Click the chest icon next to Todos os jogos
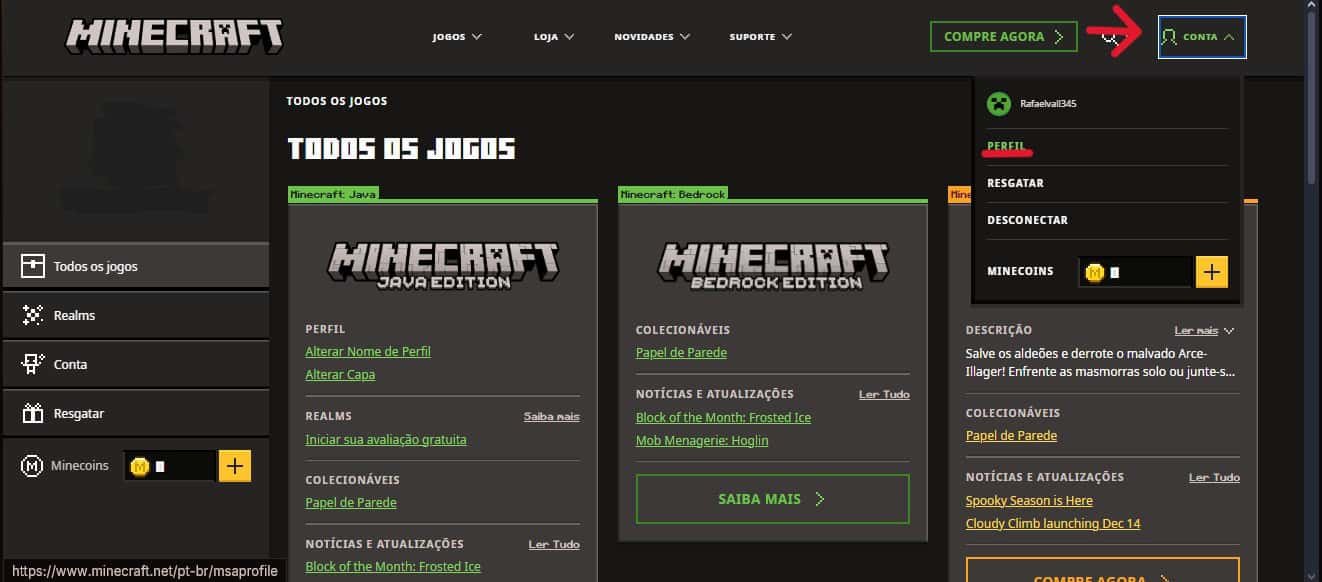1322x582 pixels. (34, 266)
